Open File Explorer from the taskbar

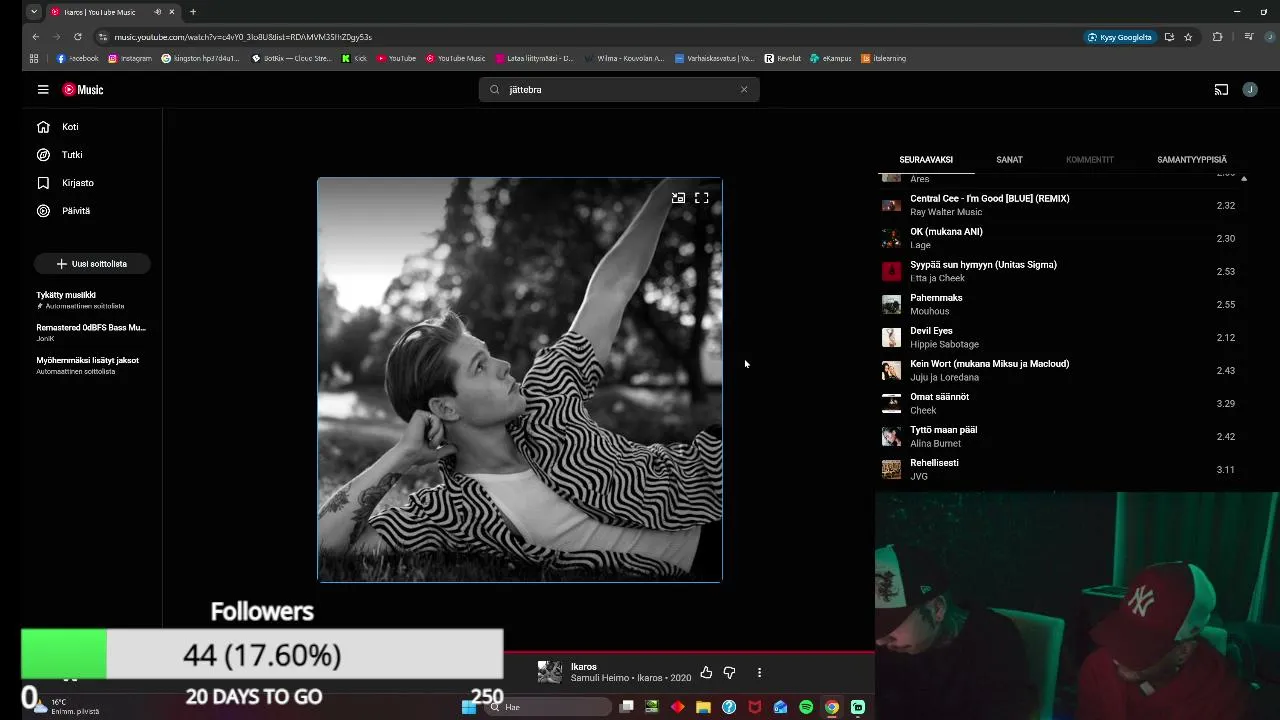click(703, 707)
